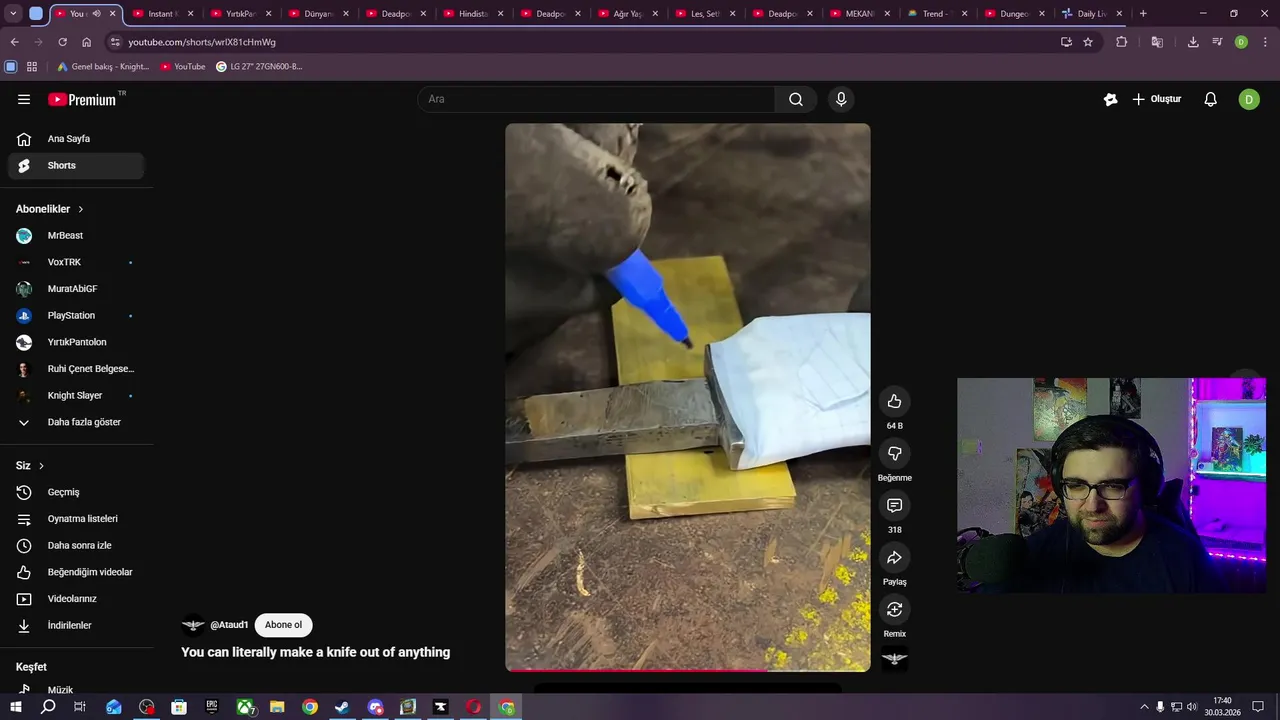Go to Chrome home page

click(x=86, y=42)
